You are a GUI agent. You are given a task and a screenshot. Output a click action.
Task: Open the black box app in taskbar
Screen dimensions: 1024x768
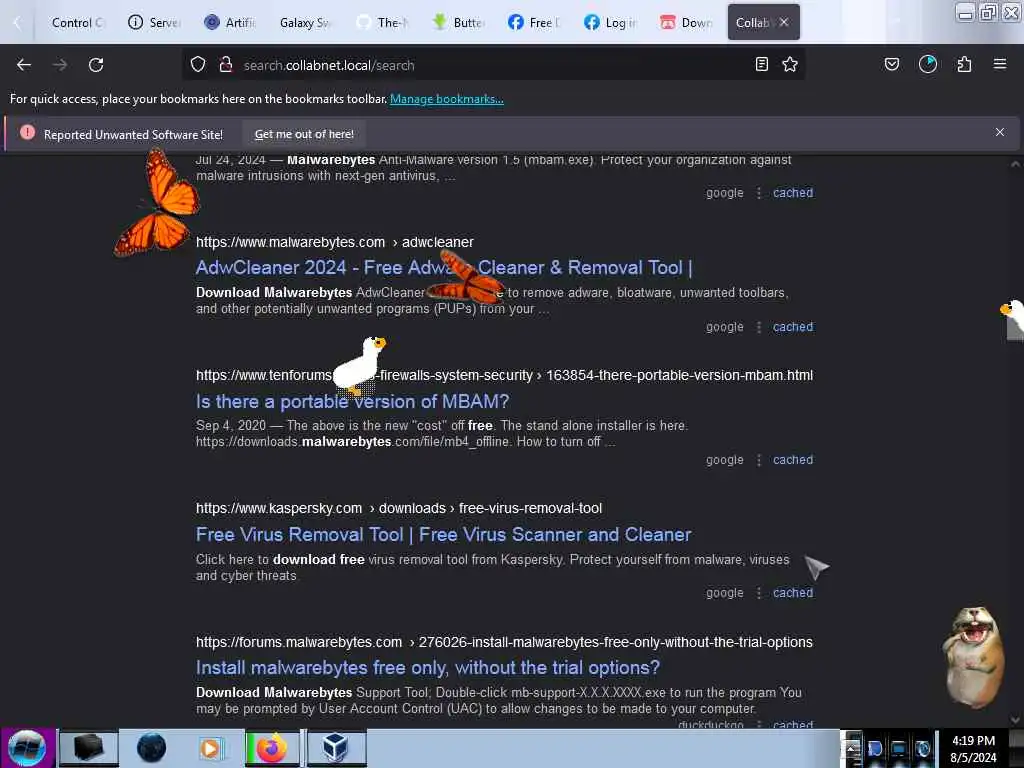click(89, 748)
